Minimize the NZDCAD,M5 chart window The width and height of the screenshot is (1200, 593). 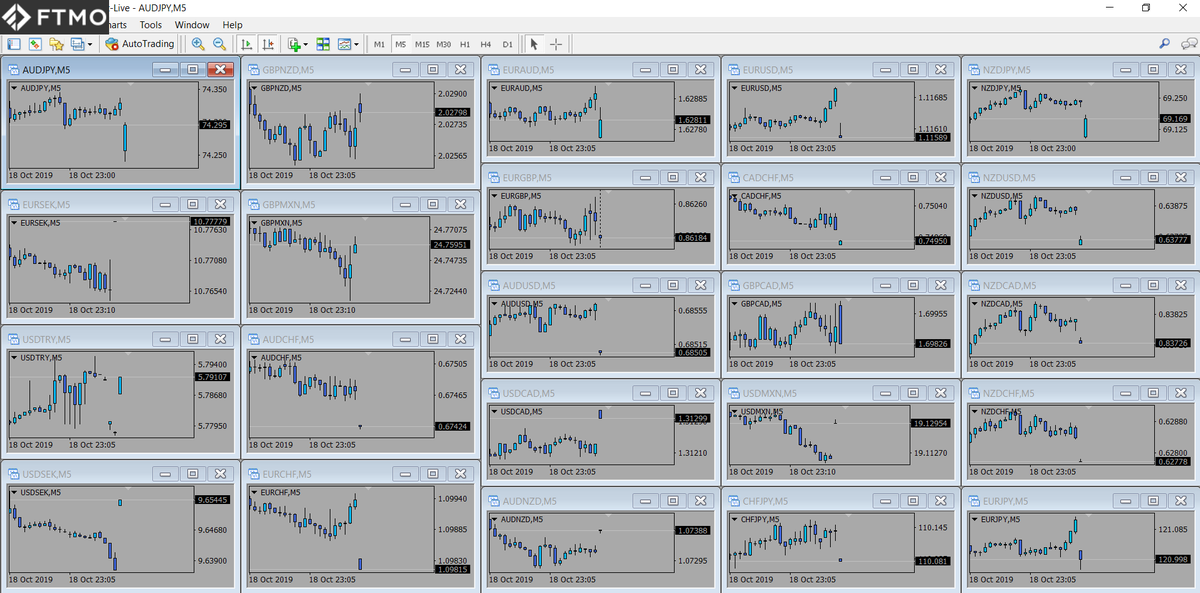coord(1125,285)
